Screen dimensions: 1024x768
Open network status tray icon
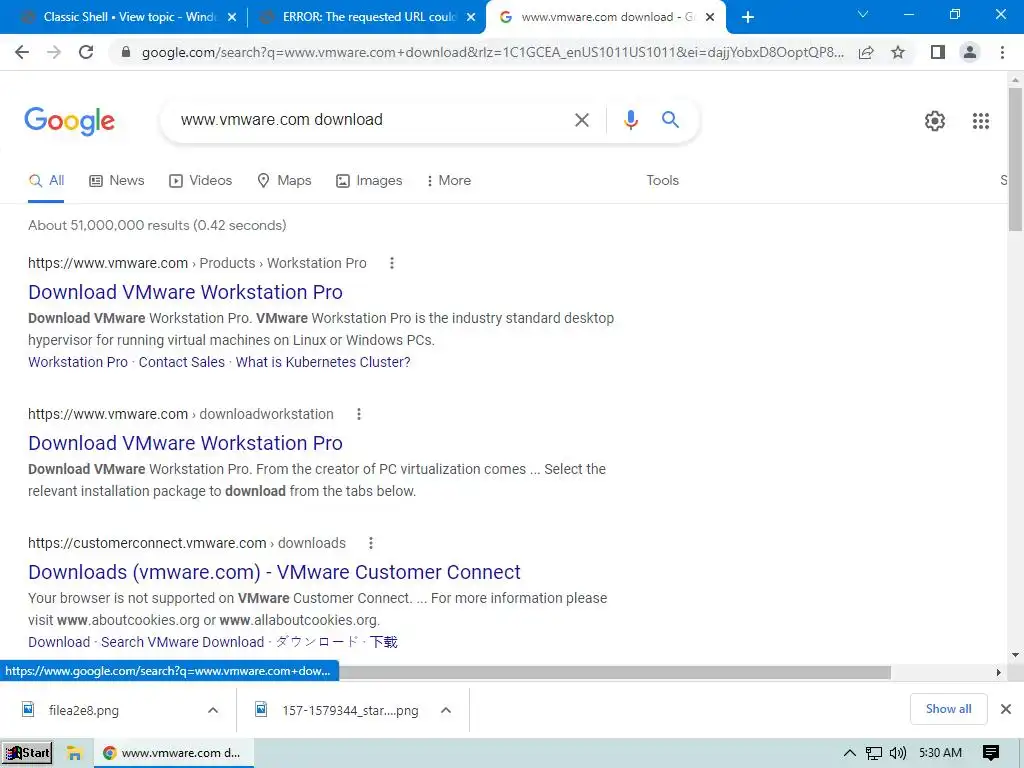[x=873, y=753]
